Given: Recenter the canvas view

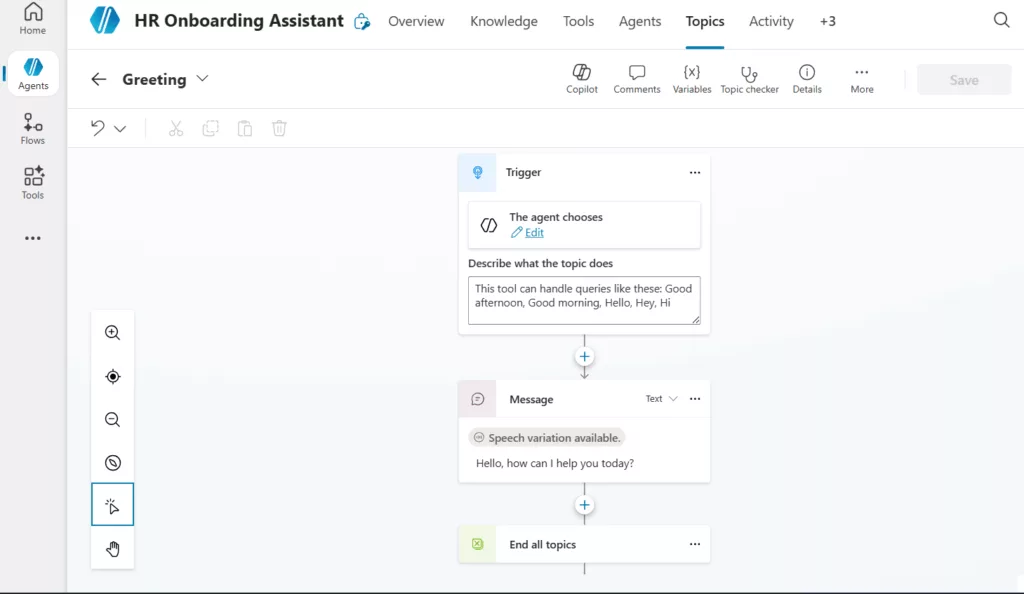Looking at the screenshot, I should (112, 377).
